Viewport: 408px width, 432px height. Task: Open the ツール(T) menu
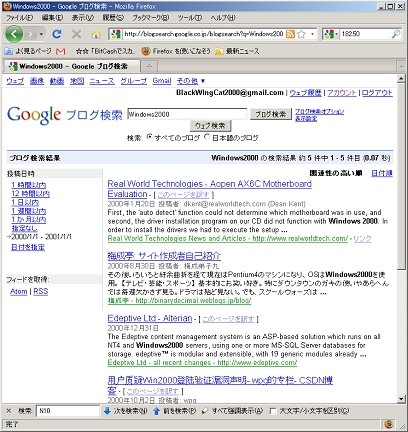pos(190,18)
